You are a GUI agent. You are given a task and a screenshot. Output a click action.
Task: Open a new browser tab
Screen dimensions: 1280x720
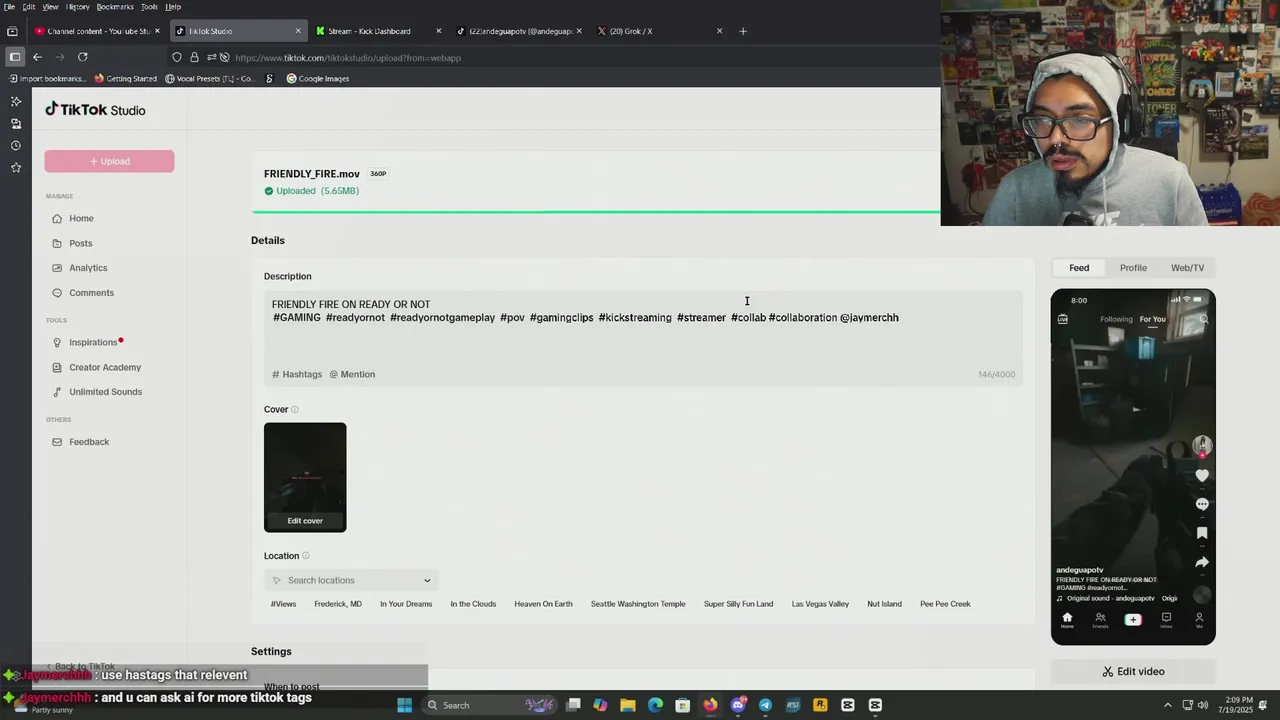click(743, 31)
